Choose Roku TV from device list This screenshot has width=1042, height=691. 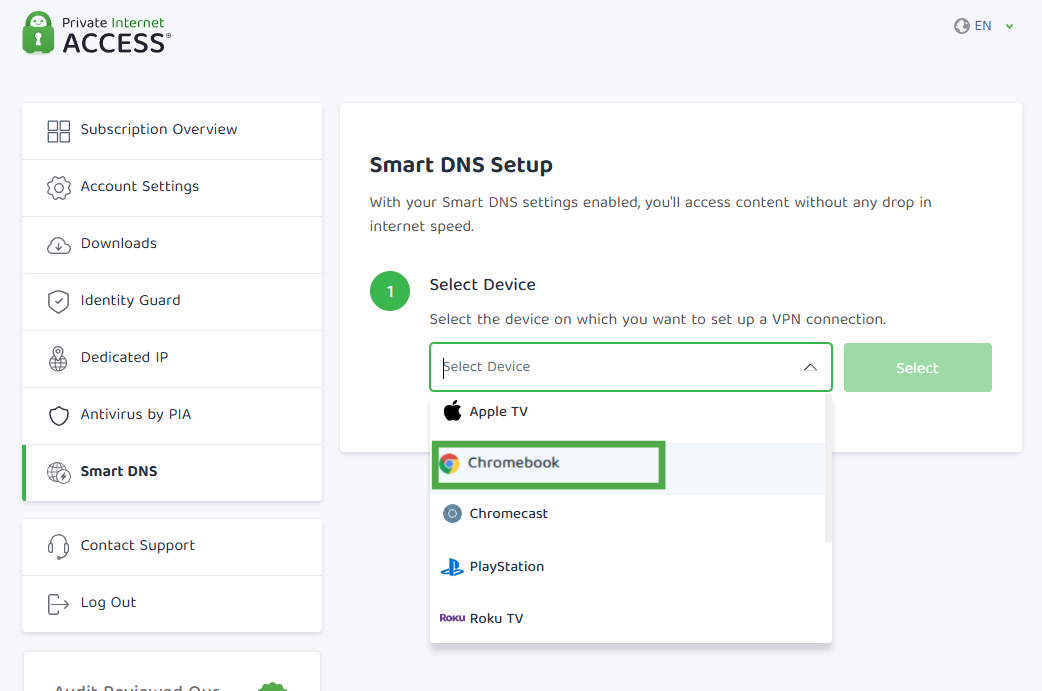627,618
